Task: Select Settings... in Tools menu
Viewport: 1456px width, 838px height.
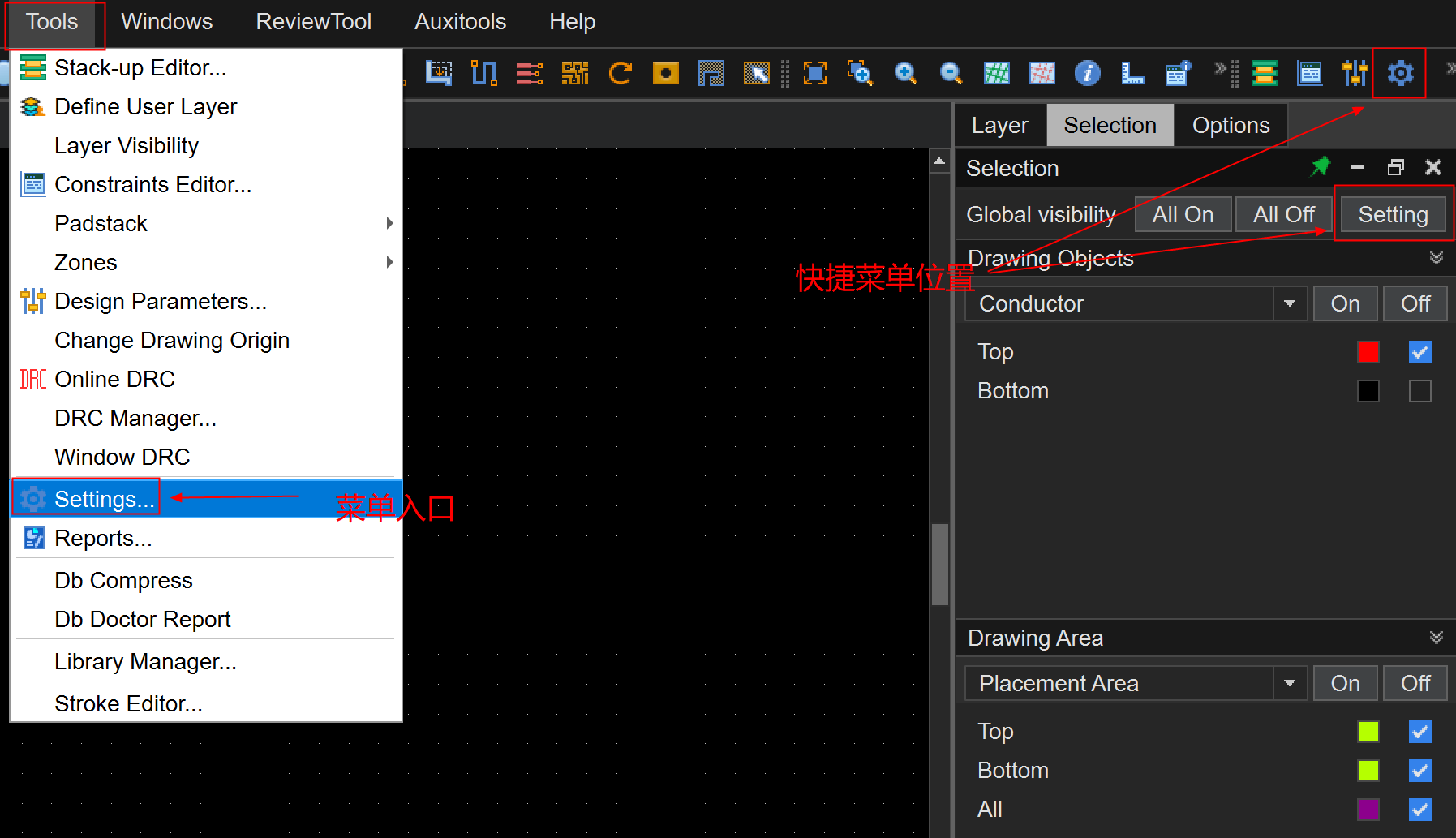Action: (x=104, y=499)
